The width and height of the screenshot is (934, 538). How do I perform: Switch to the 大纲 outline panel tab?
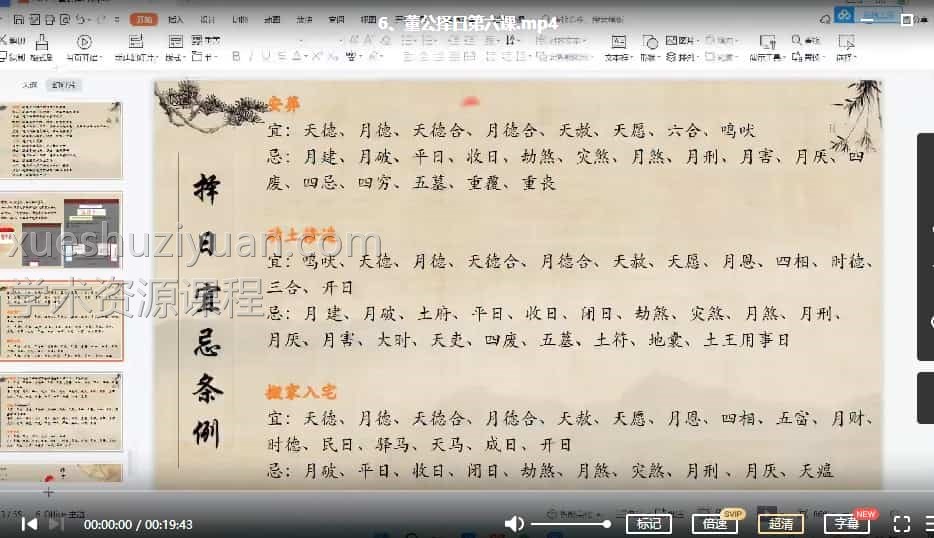(x=30, y=86)
